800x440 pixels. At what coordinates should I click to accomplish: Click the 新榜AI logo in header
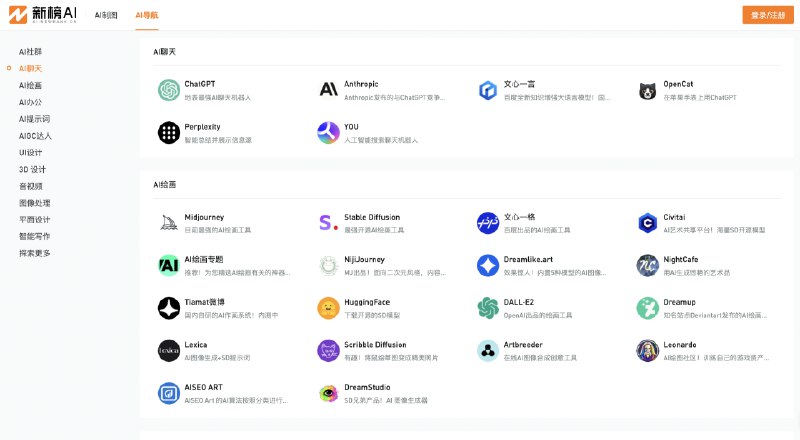pos(43,15)
